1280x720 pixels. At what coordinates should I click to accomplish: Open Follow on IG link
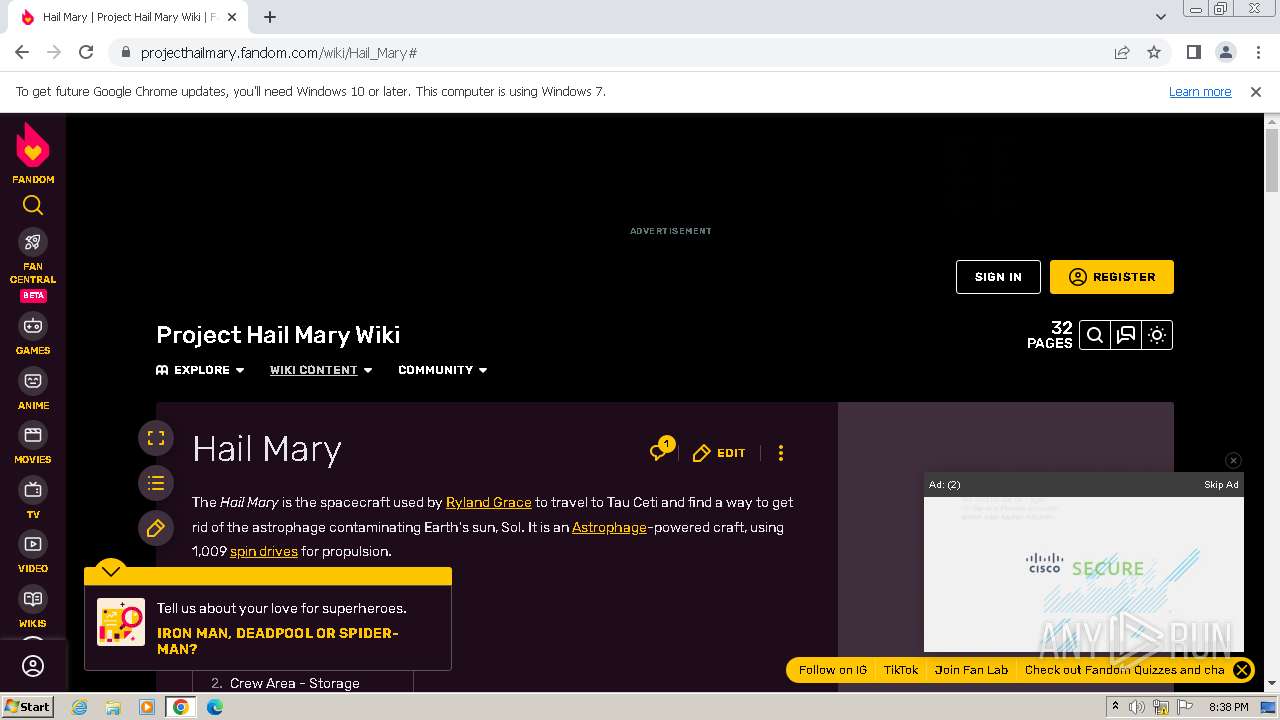(x=832, y=670)
